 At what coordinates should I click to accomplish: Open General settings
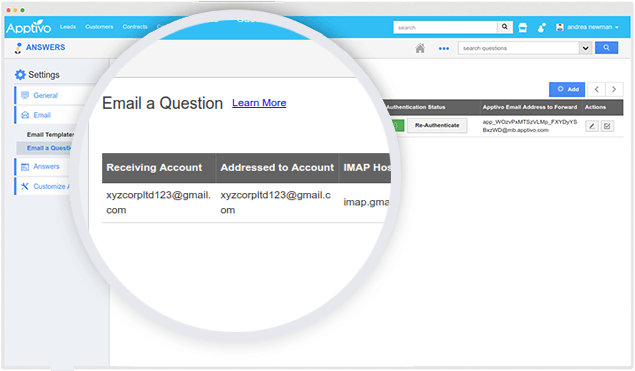pyautogui.click(x=45, y=95)
